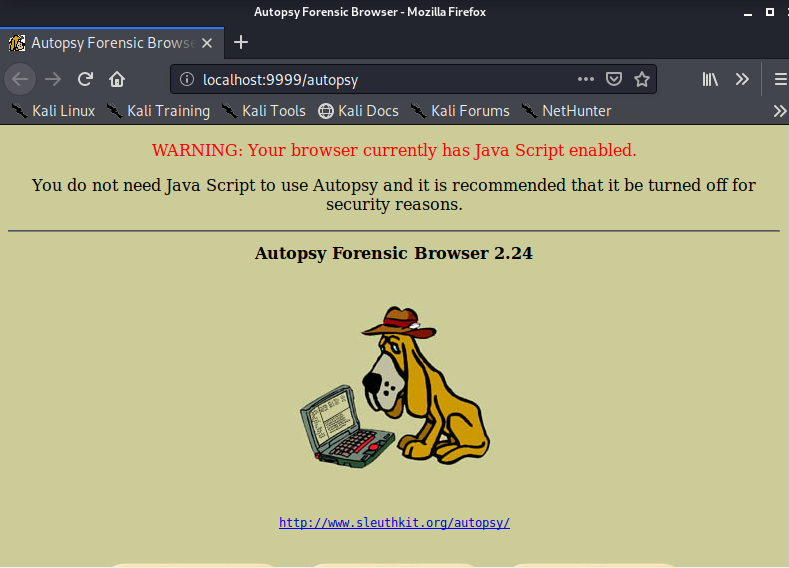Open the Library icon

tap(710, 79)
